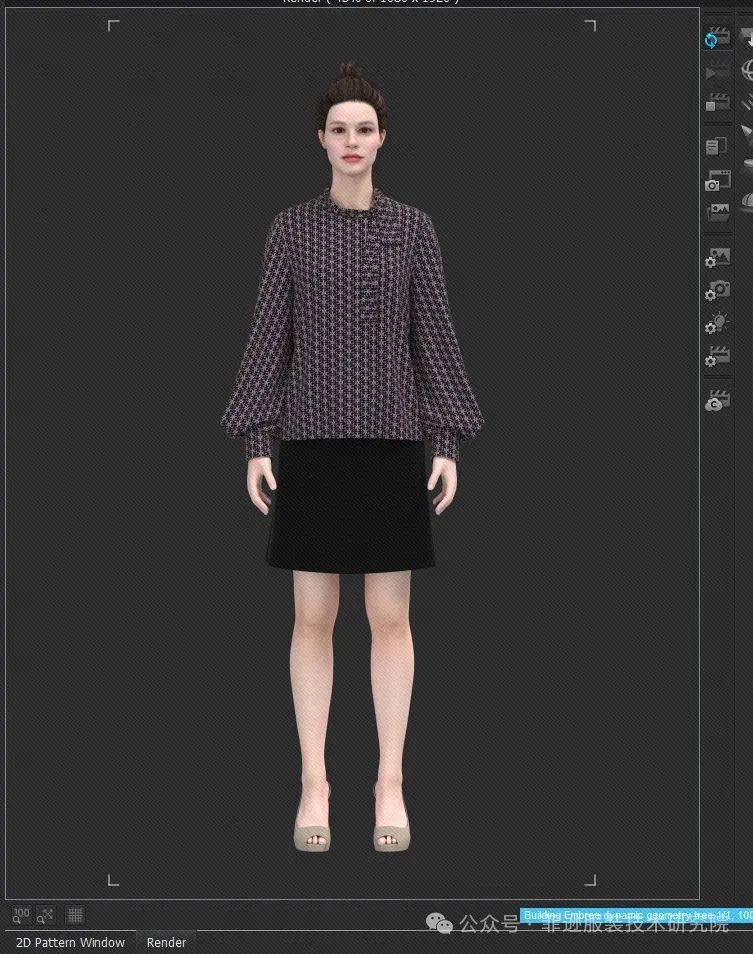Viewport: 753px width, 954px height.
Task: Click the rendered avatar in the render viewport
Action: (x=352, y=456)
